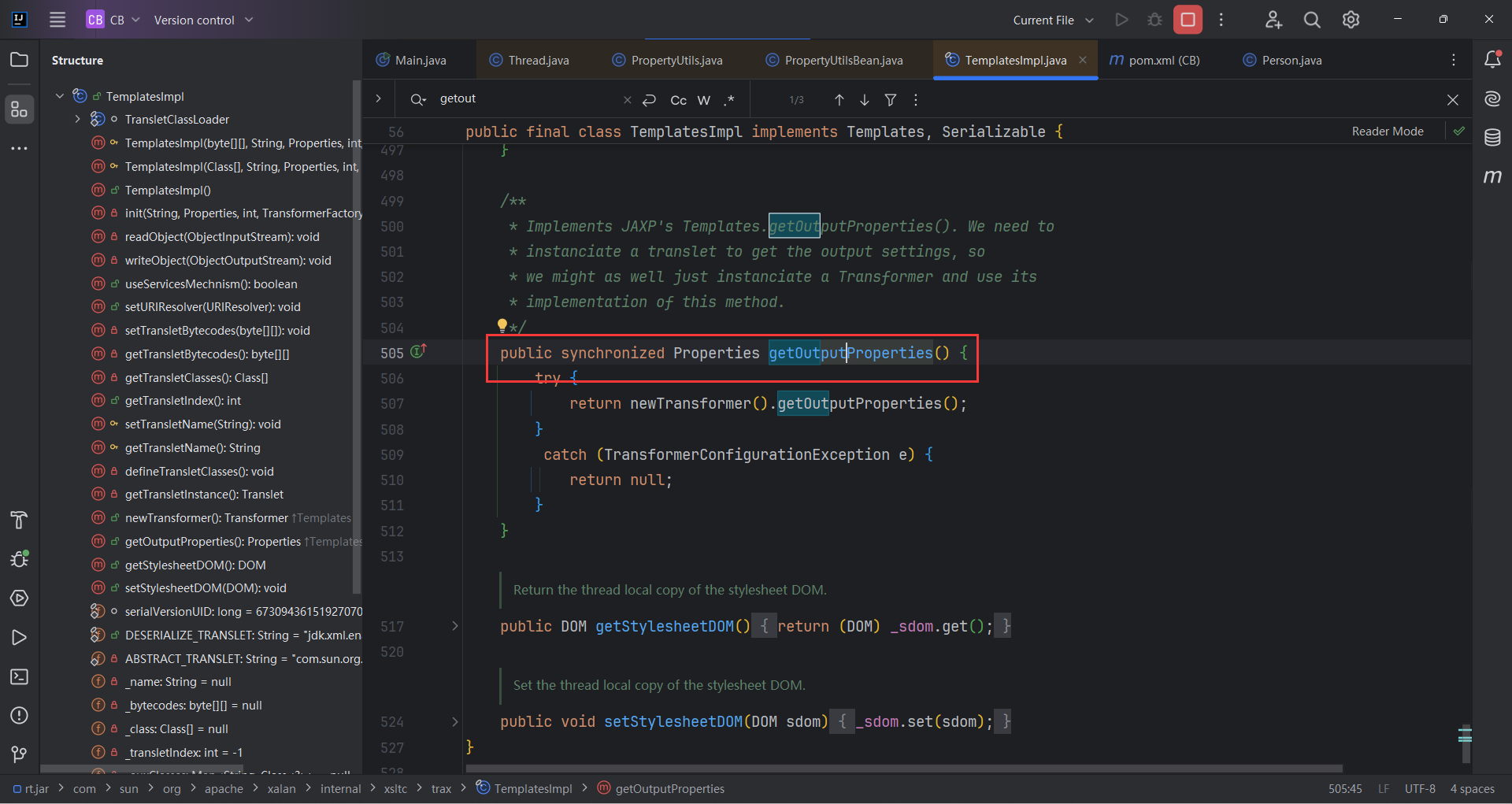Change the UTF-8 file encoding
Viewport: 1512px width, 804px height.
tap(1420, 788)
